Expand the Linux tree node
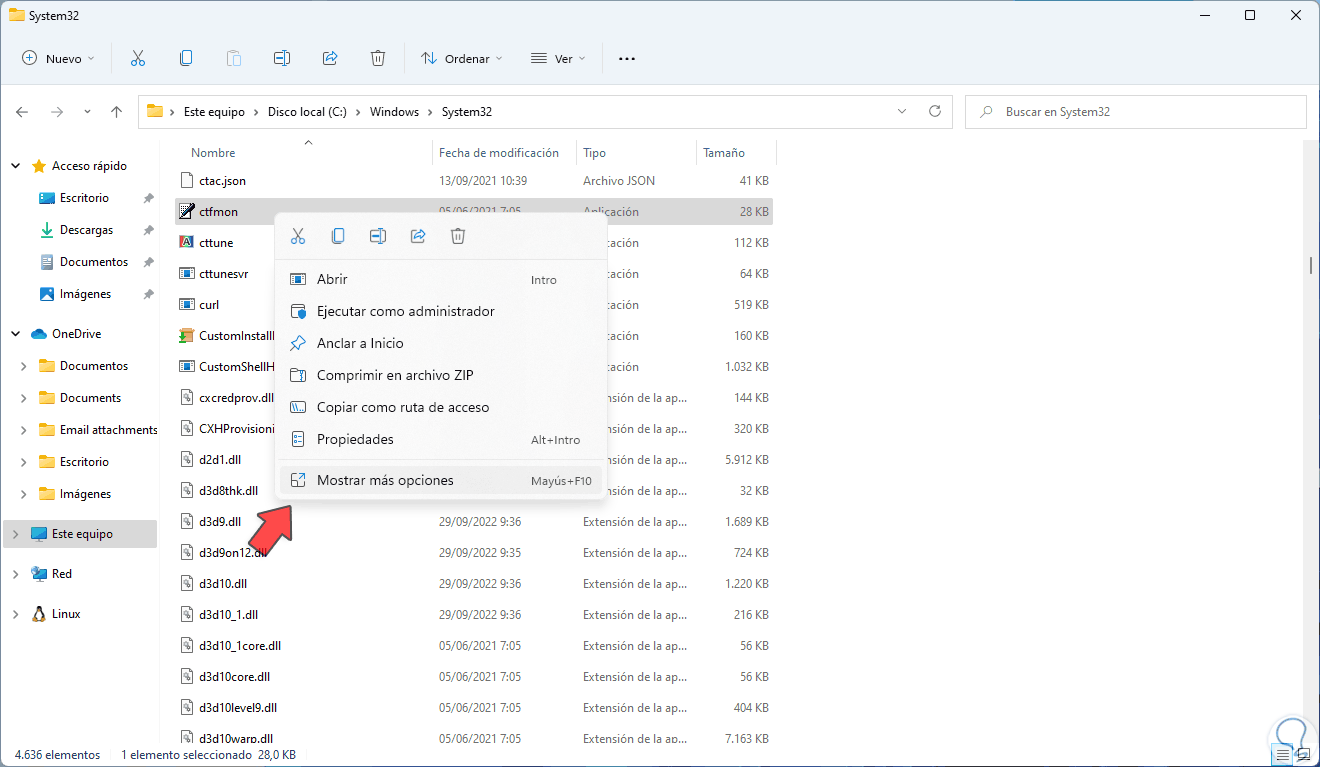The height and width of the screenshot is (767, 1320). (16, 614)
